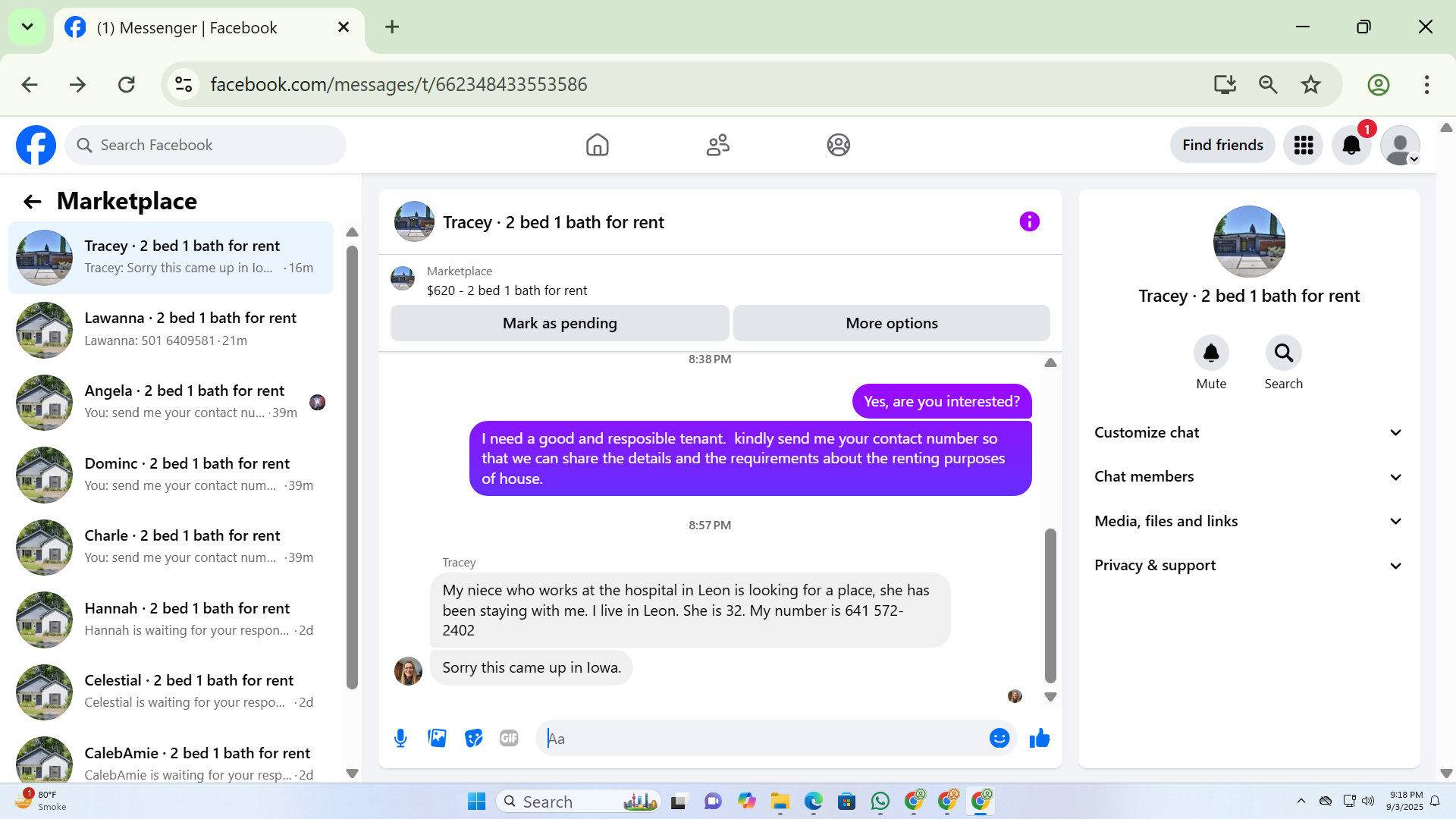Click Tracey's listing photo in right panel
The image size is (1456, 819).
point(1249,241)
